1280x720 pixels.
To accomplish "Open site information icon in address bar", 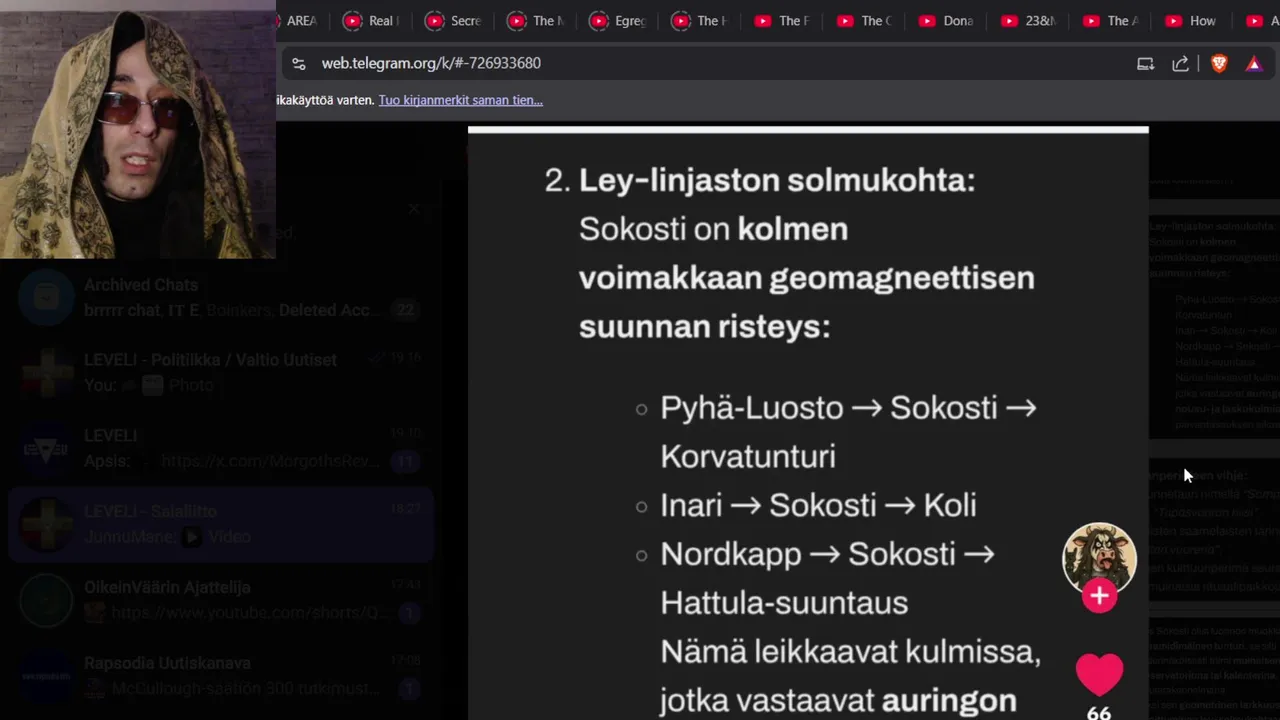I will click(298, 63).
